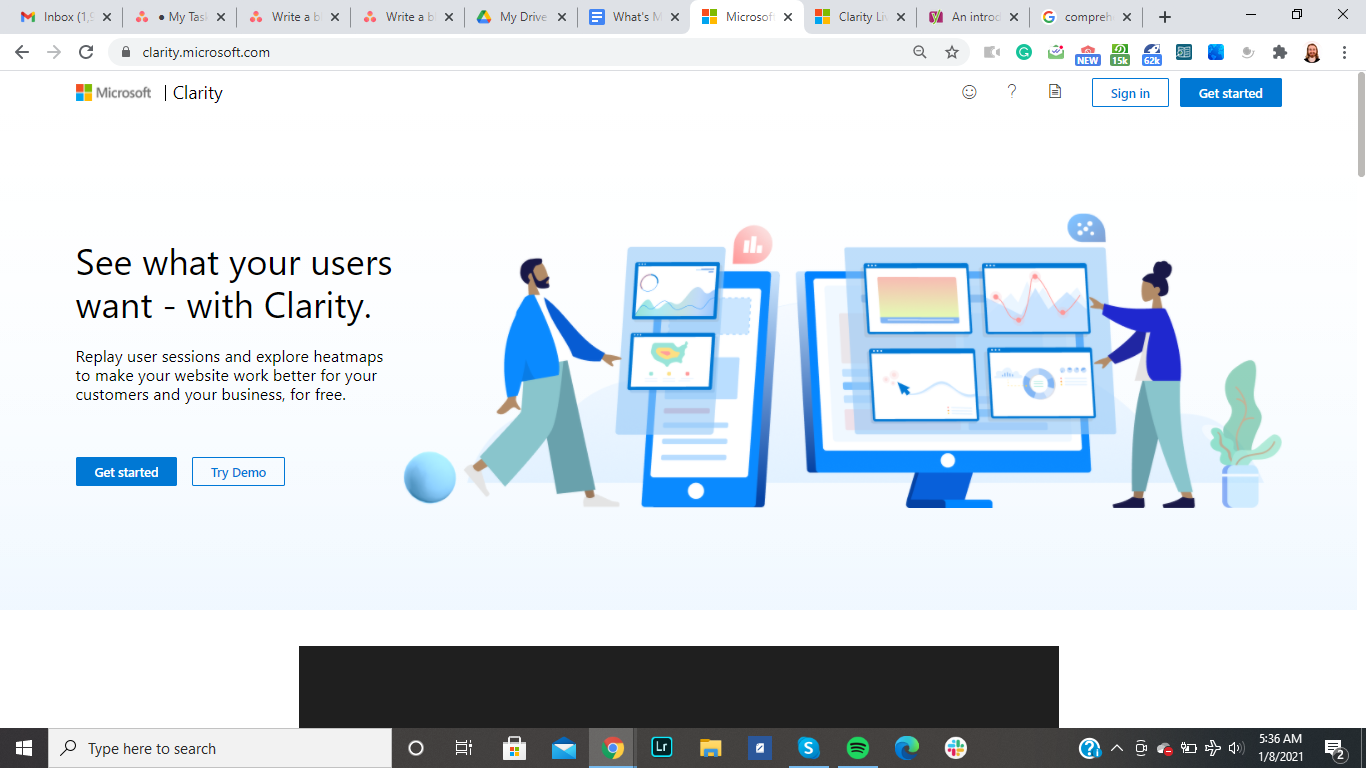Click the smiley feedback icon in Clarity header
This screenshot has width=1366, height=768.
(969, 92)
